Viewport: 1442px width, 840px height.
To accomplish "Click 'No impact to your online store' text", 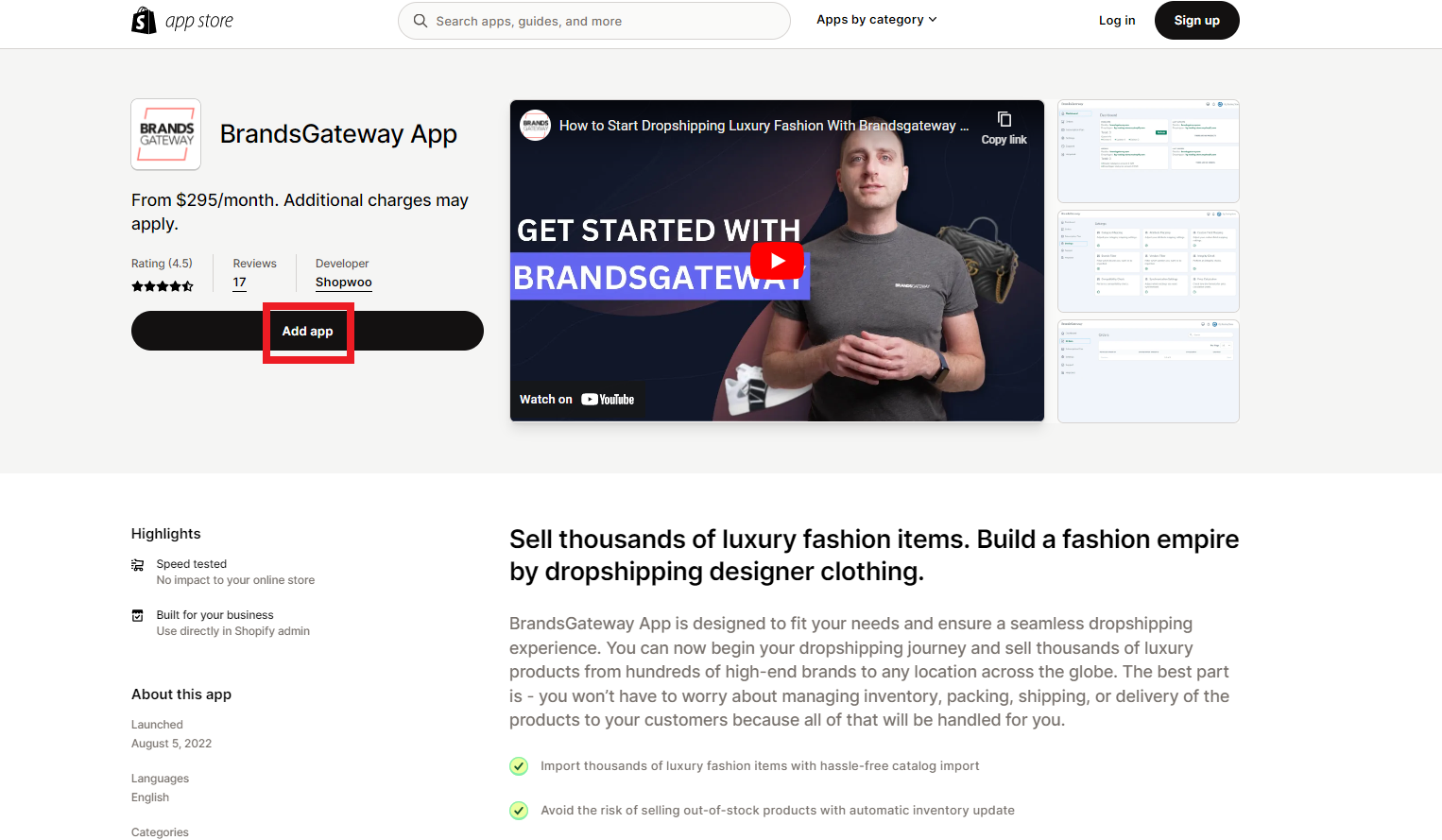I will pos(235,580).
